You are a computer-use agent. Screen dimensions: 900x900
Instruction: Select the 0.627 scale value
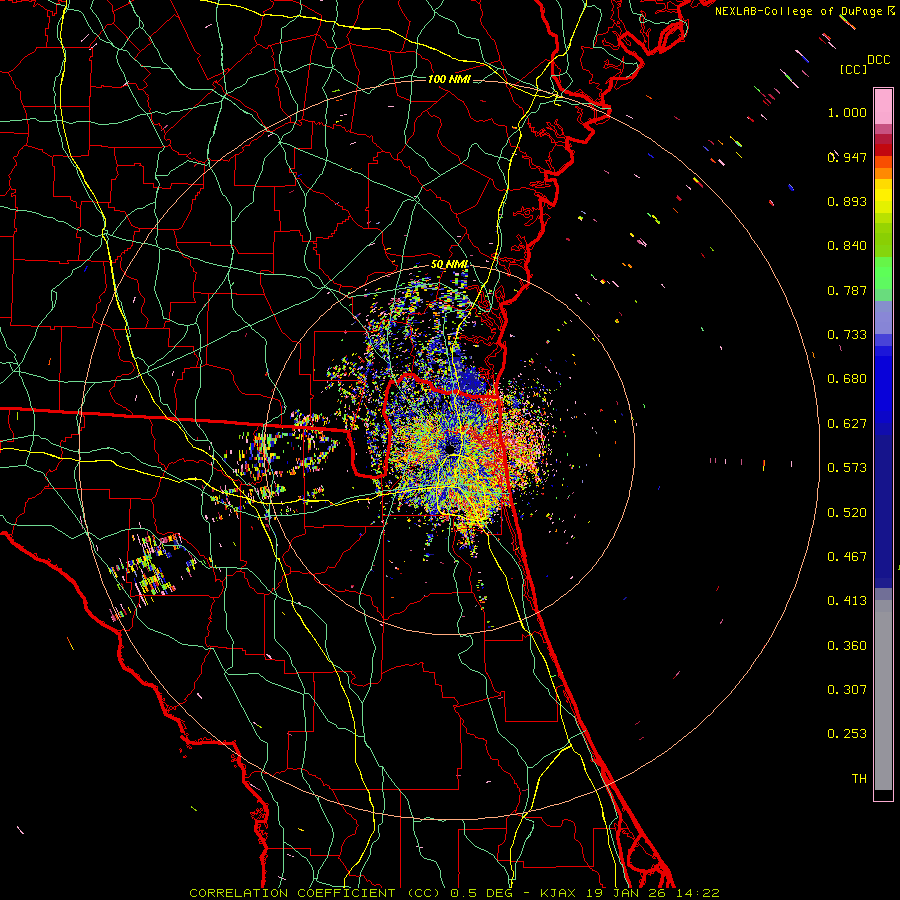pyautogui.click(x=847, y=424)
